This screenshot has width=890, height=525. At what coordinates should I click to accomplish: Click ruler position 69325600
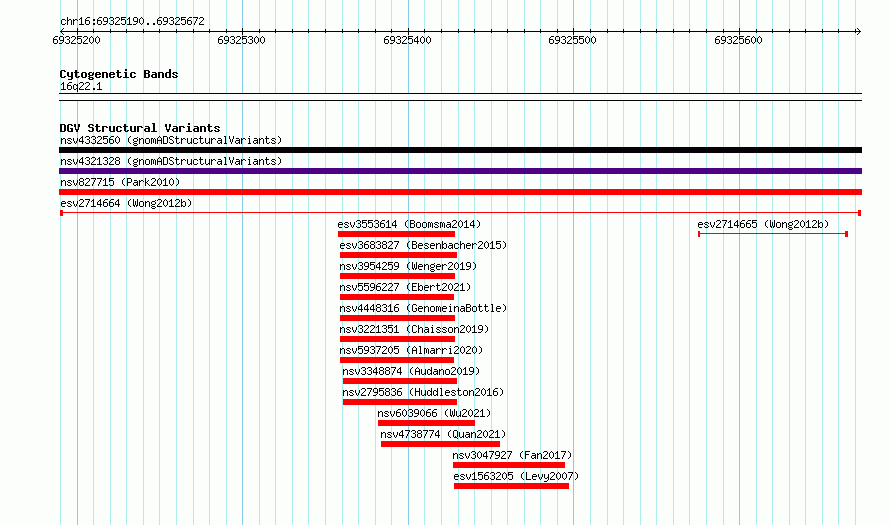[x=738, y=40]
